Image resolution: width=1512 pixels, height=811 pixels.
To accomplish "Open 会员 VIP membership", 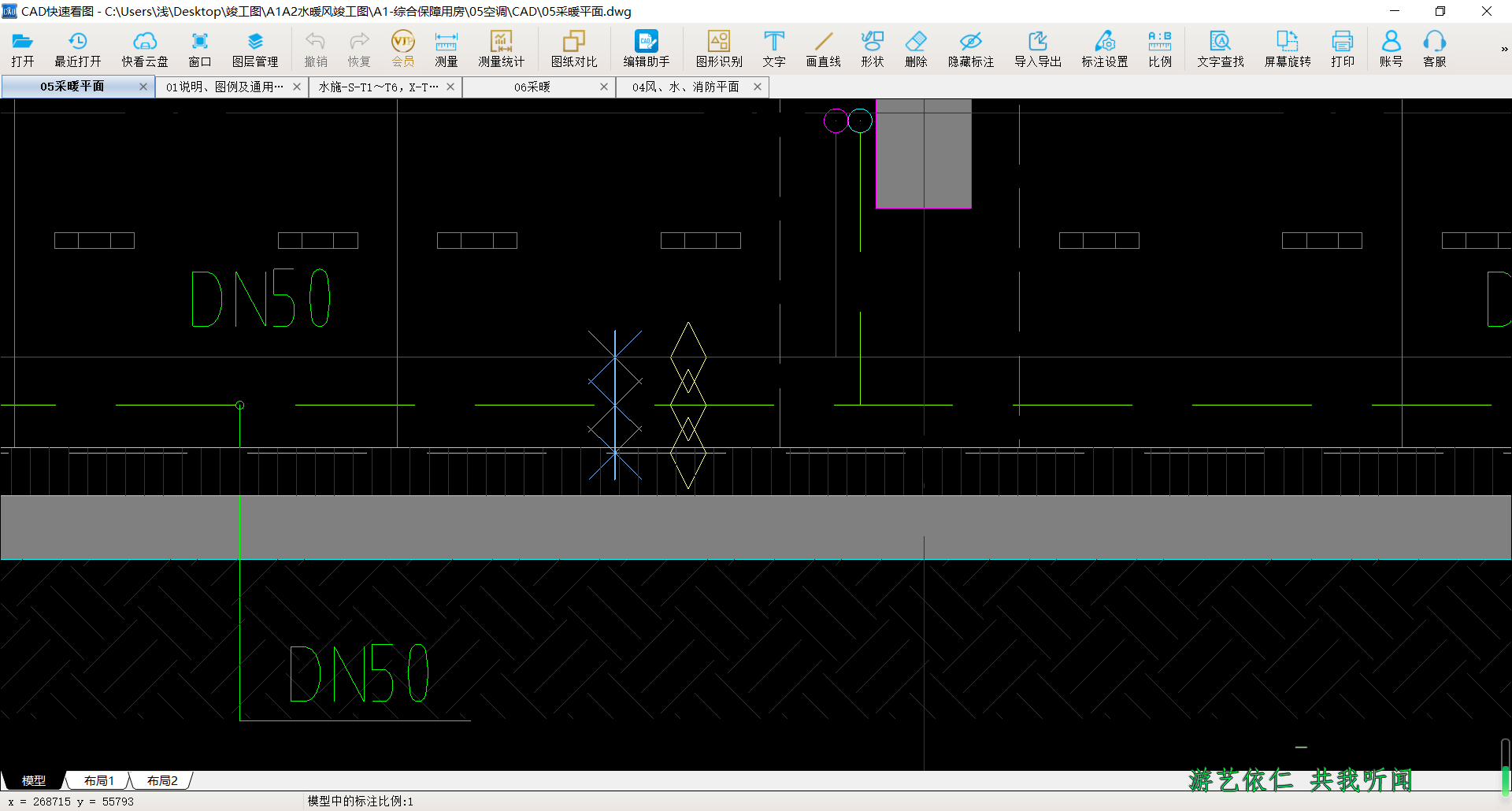I will [x=403, y=49].
